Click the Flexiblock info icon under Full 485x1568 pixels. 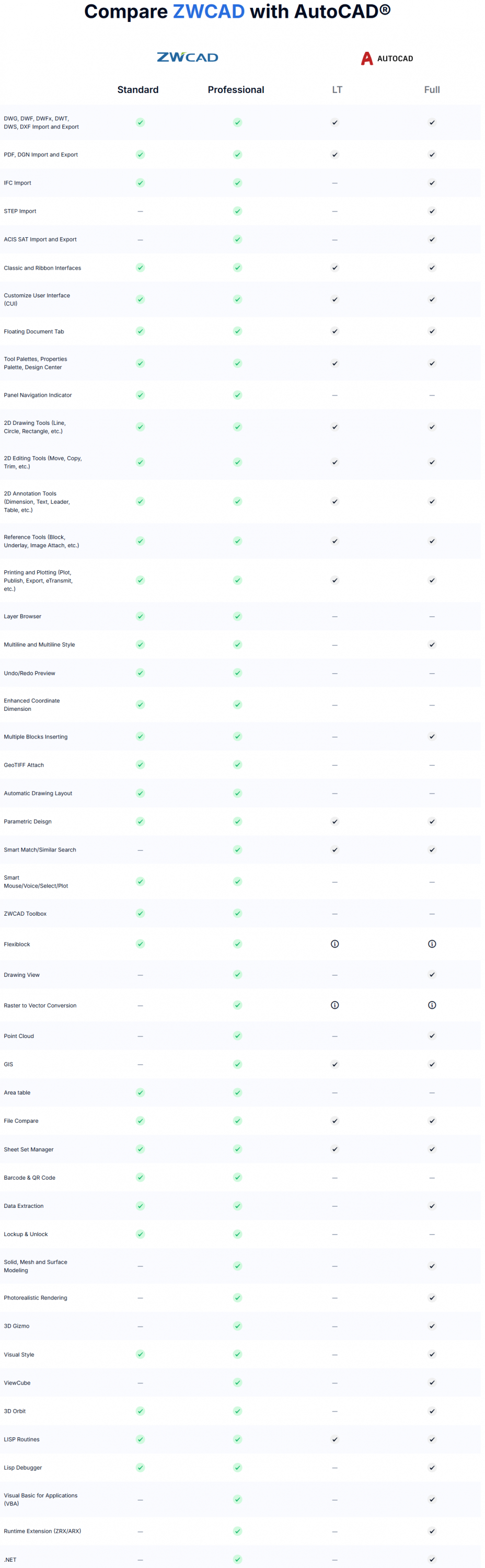432,944
